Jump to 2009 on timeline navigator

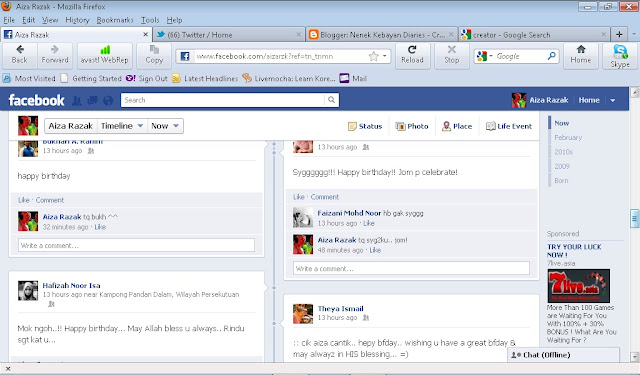click(x=562, y=166)
